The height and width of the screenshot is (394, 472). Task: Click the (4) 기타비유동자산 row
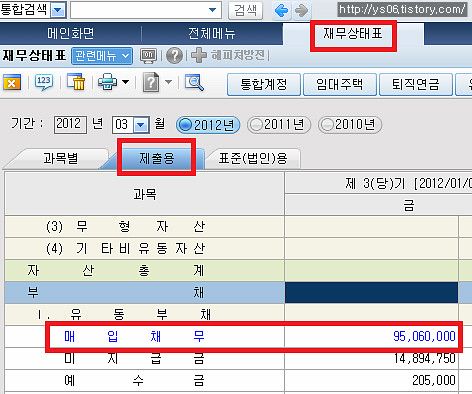(x=145, y=249)
